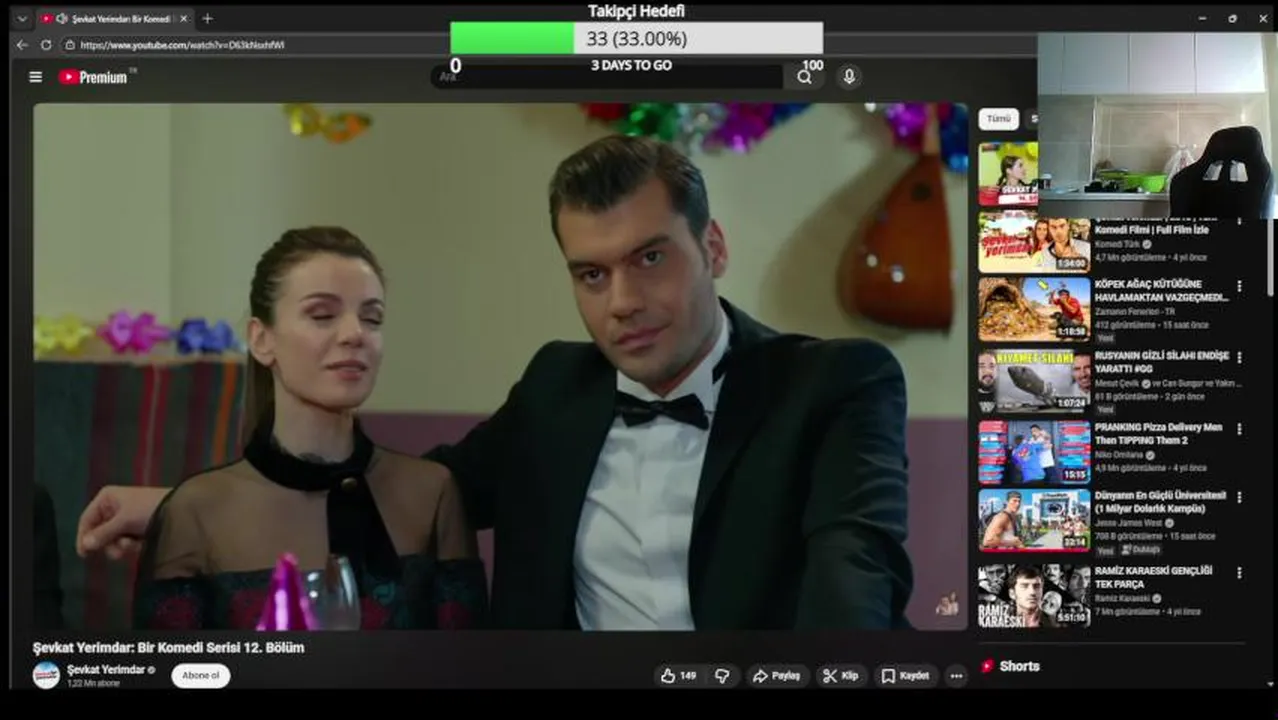Open Komedi Filmi Full Film İzle thumbnail

point(1034,242)
